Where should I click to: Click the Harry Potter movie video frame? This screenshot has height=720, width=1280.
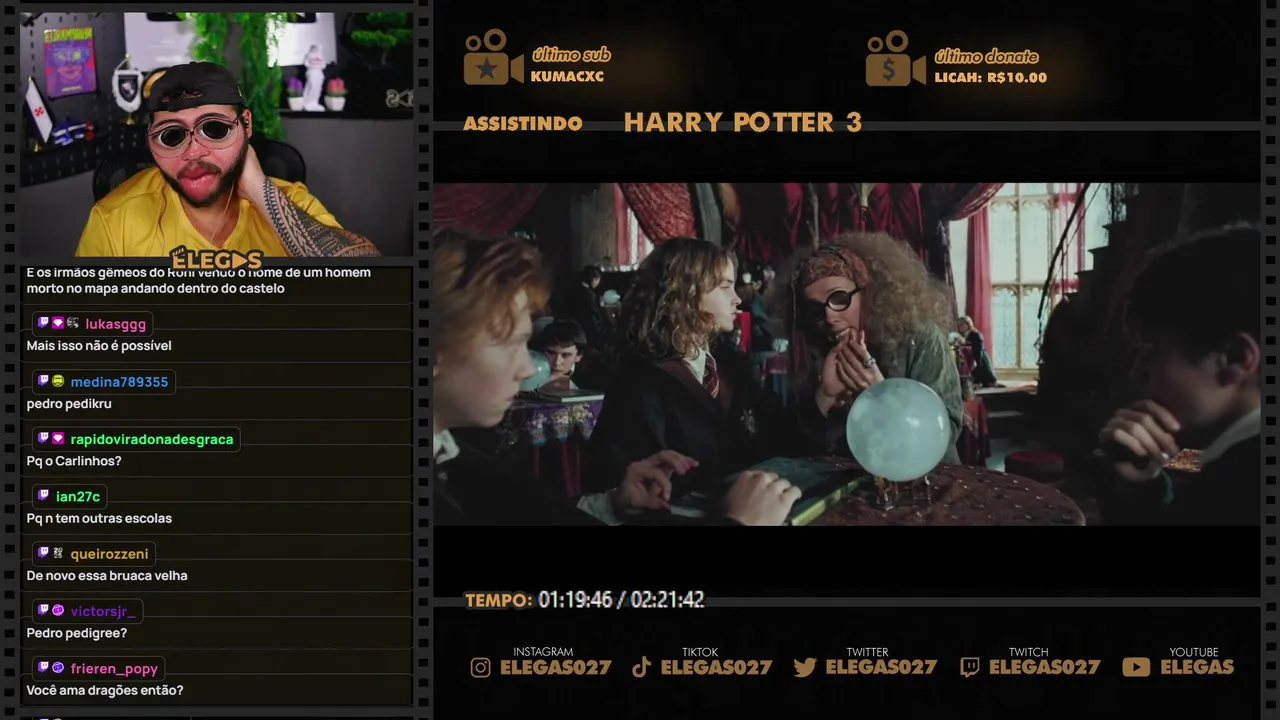pyautogui.click(x=846, y=354)
